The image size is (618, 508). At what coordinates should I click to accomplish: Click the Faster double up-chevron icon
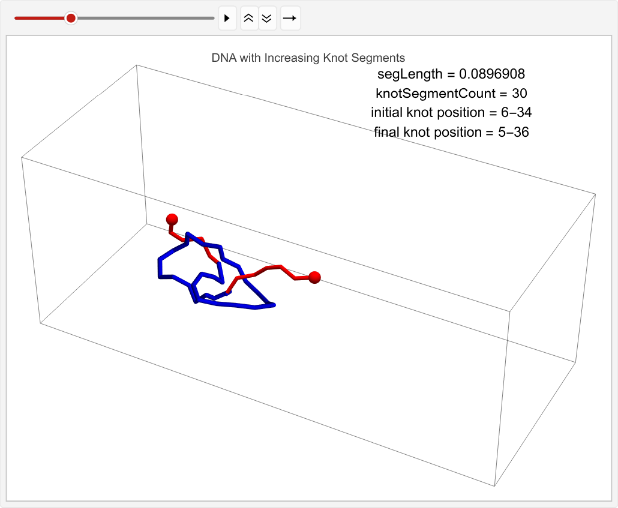tap(249, 18)
